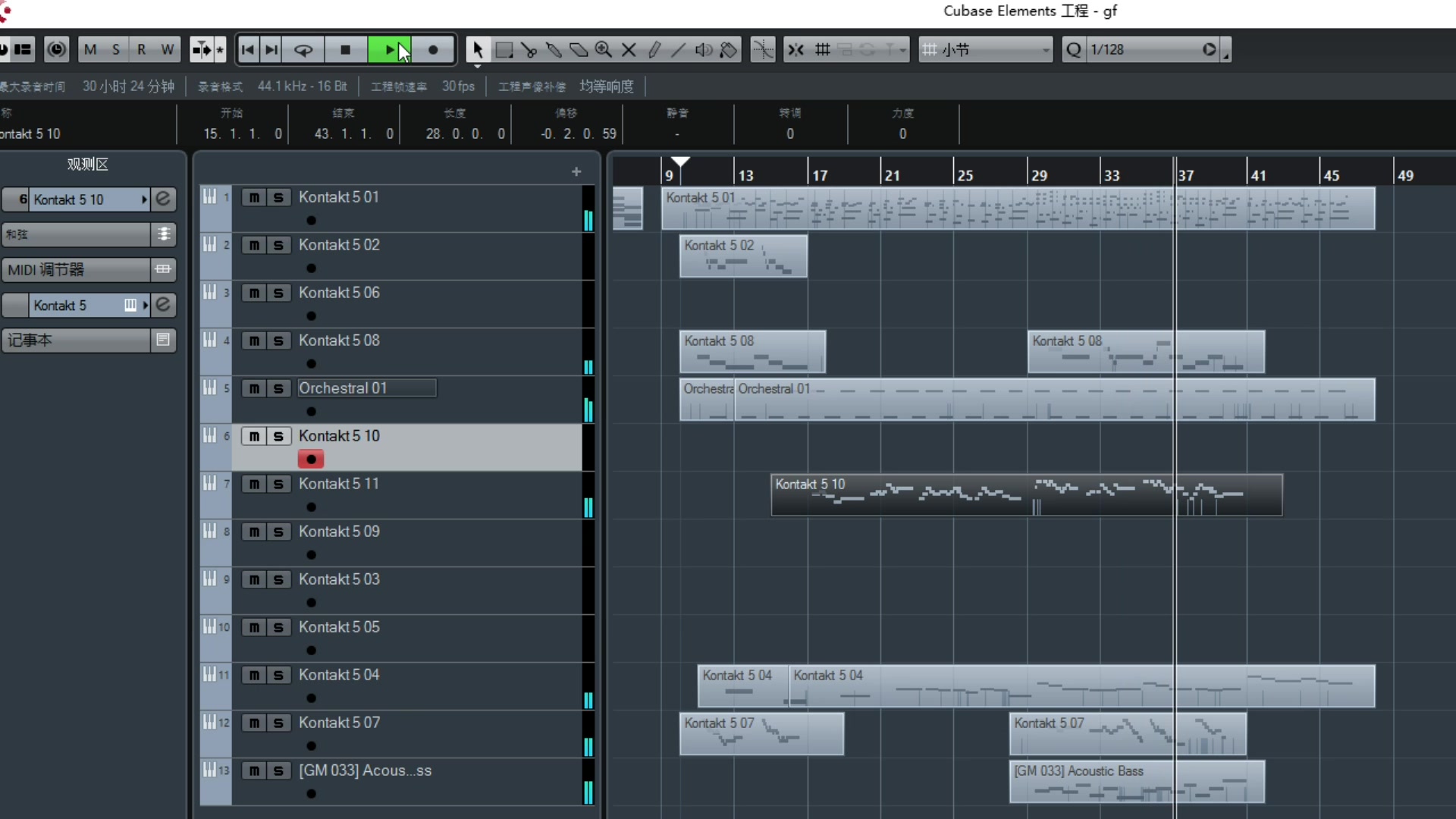Image resolution: width=1456 pixels, height=819 pixels.
Task: Deactivate all Solo states (S)
Action: (116, 50)
